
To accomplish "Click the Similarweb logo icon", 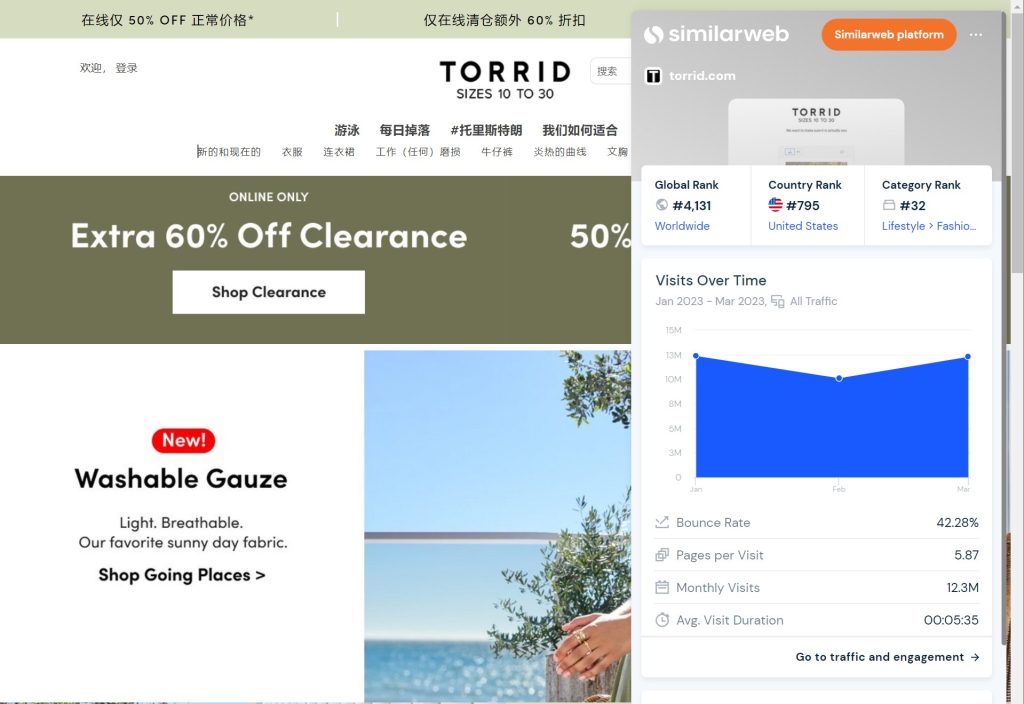I will [654, 35].
